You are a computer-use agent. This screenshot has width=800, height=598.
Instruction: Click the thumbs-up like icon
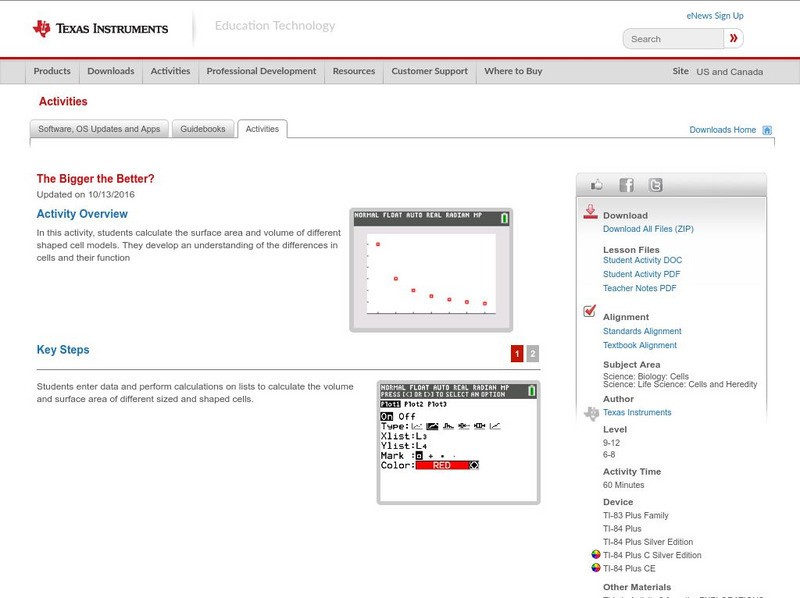coord(597,185)
